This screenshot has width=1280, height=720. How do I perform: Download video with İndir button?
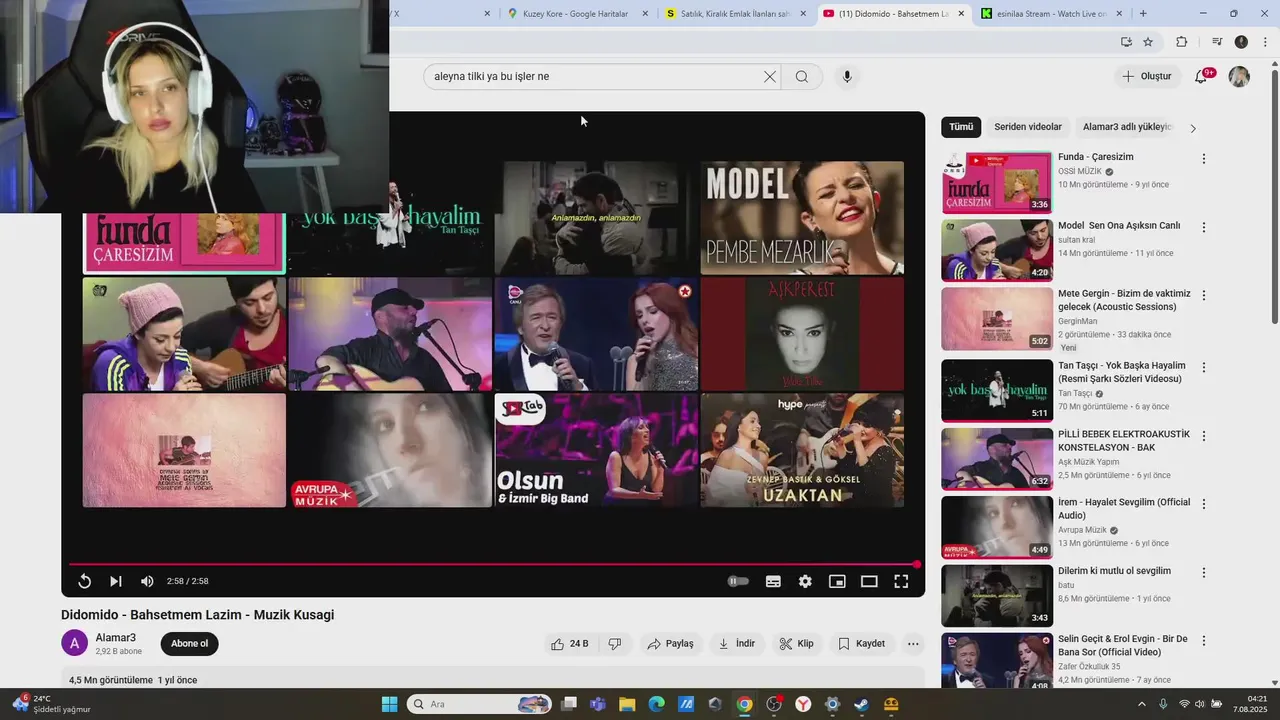coord(737,644)
